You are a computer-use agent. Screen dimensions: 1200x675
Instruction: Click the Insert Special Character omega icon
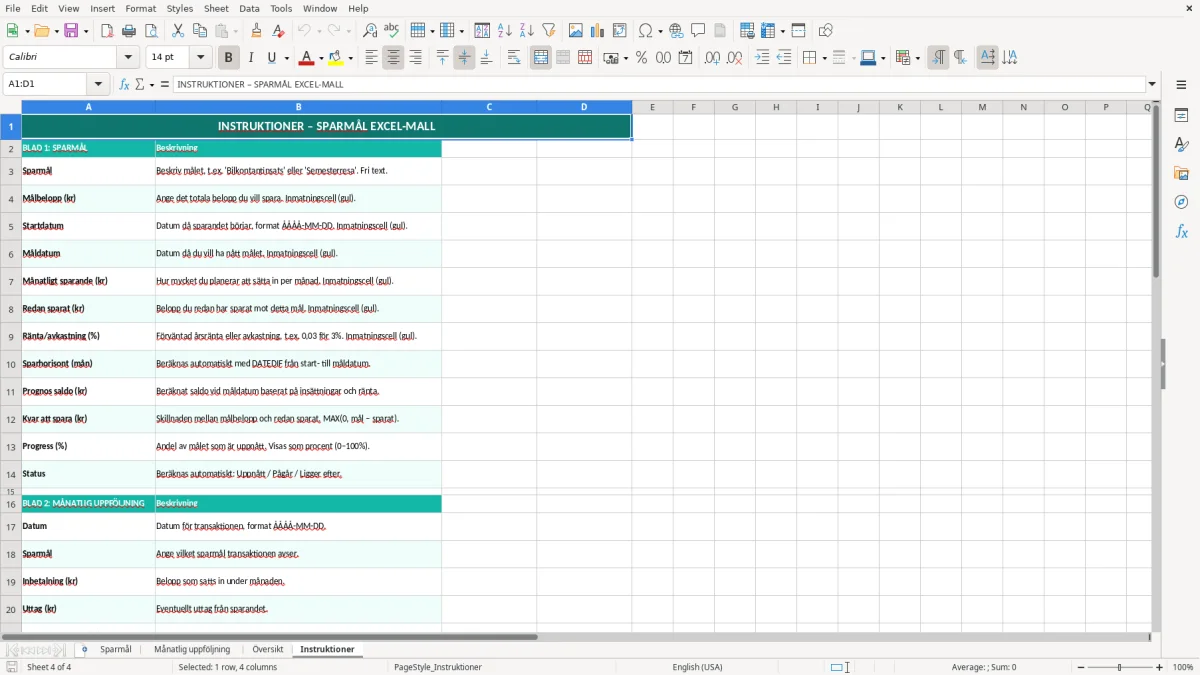click(645, 31)
